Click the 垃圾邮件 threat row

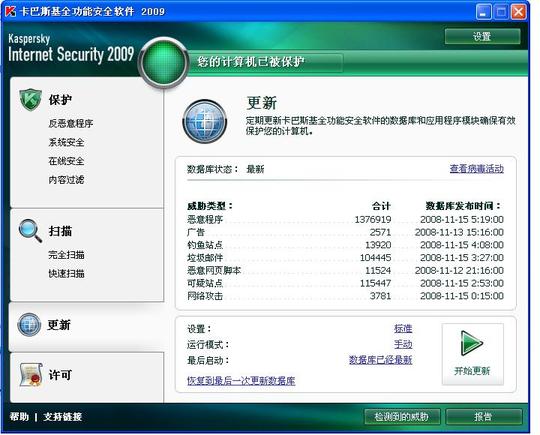coord(345,258)
